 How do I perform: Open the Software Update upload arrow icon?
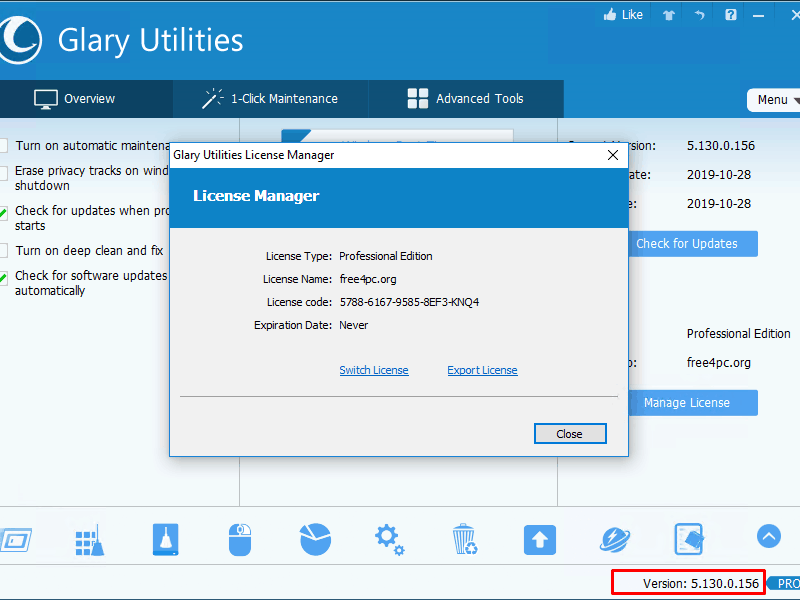(x=540, y=539)
